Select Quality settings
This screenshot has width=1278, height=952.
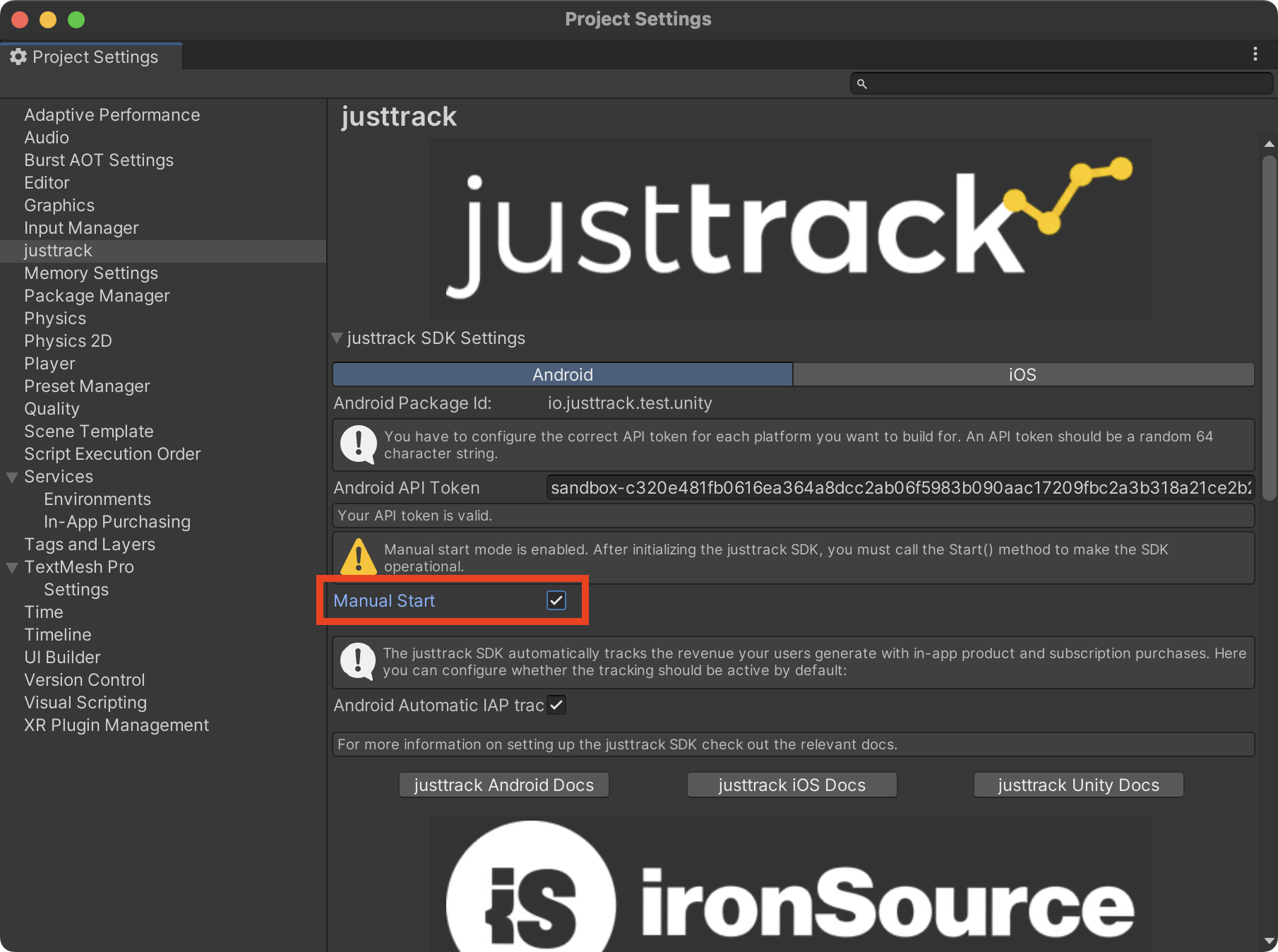click(52, 408)
